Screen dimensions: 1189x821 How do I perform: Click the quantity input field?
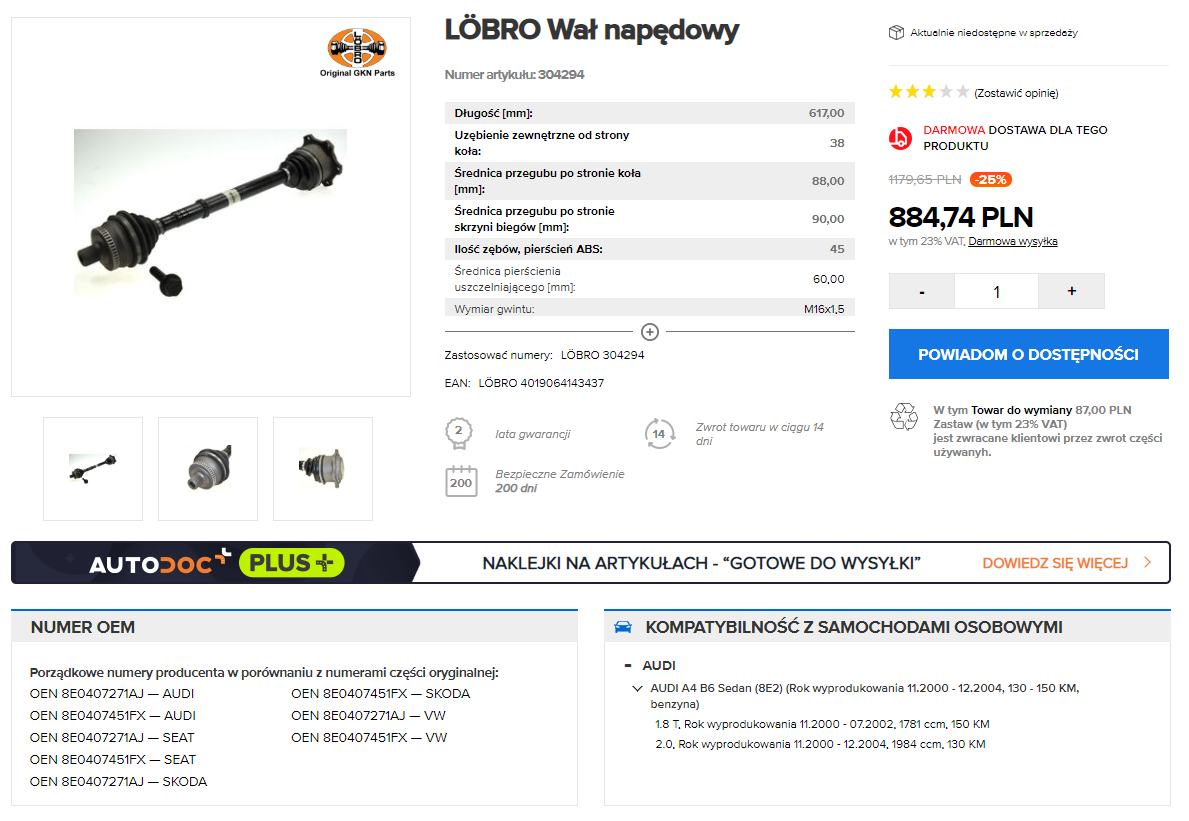pos(996,291)
